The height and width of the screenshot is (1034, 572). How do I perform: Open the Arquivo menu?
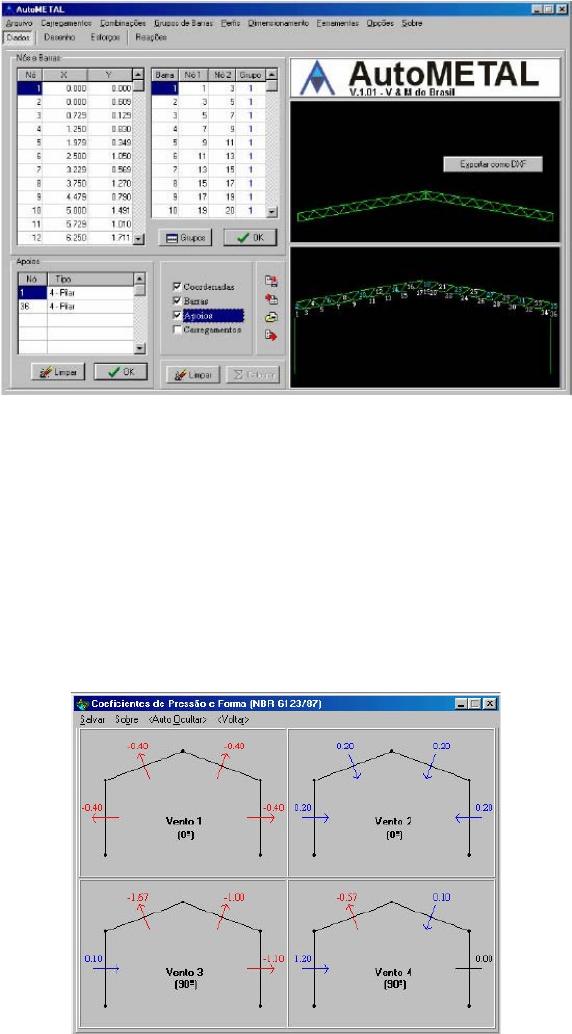coord(18,23)
